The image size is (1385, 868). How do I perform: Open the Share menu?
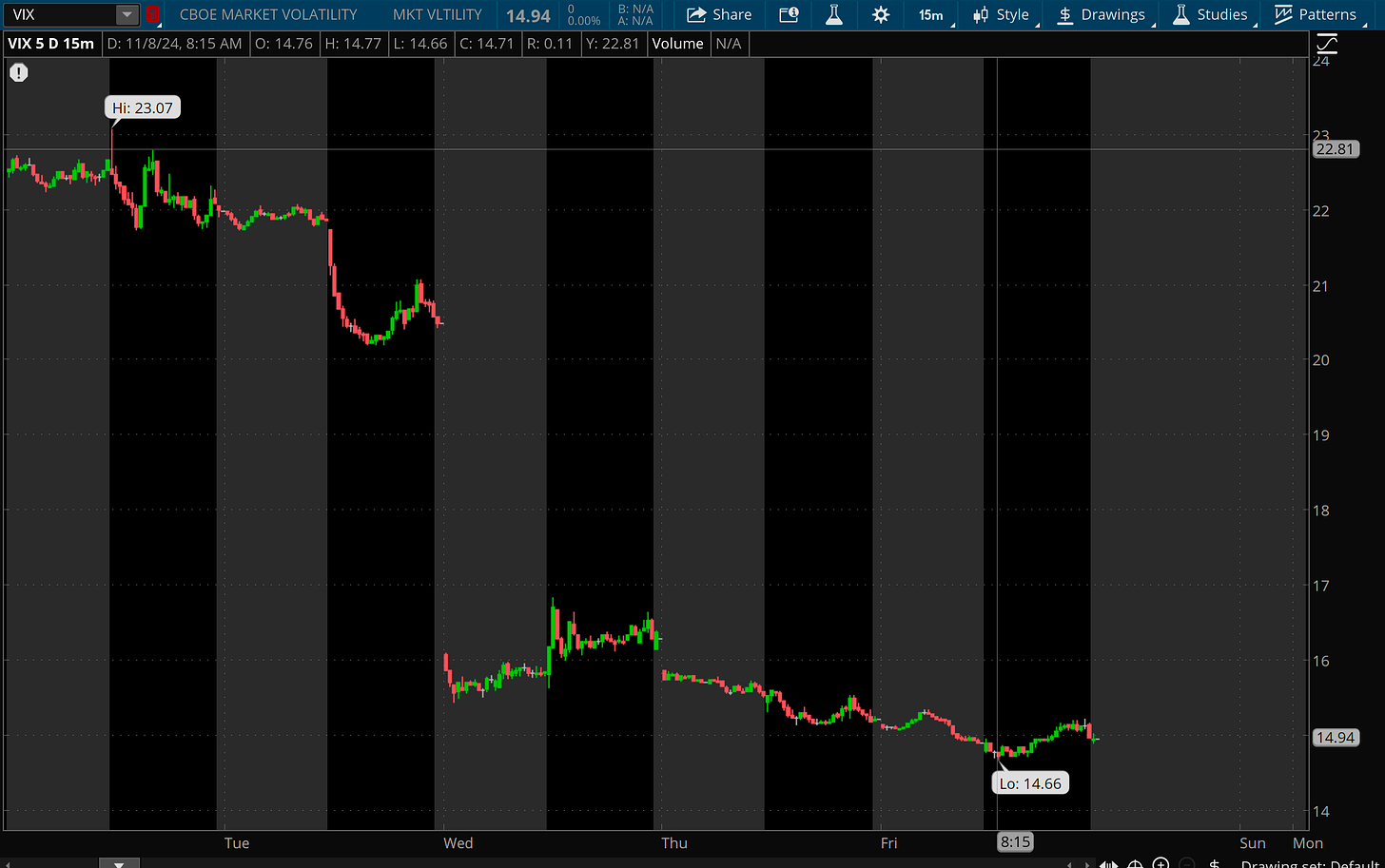(718, 14)
